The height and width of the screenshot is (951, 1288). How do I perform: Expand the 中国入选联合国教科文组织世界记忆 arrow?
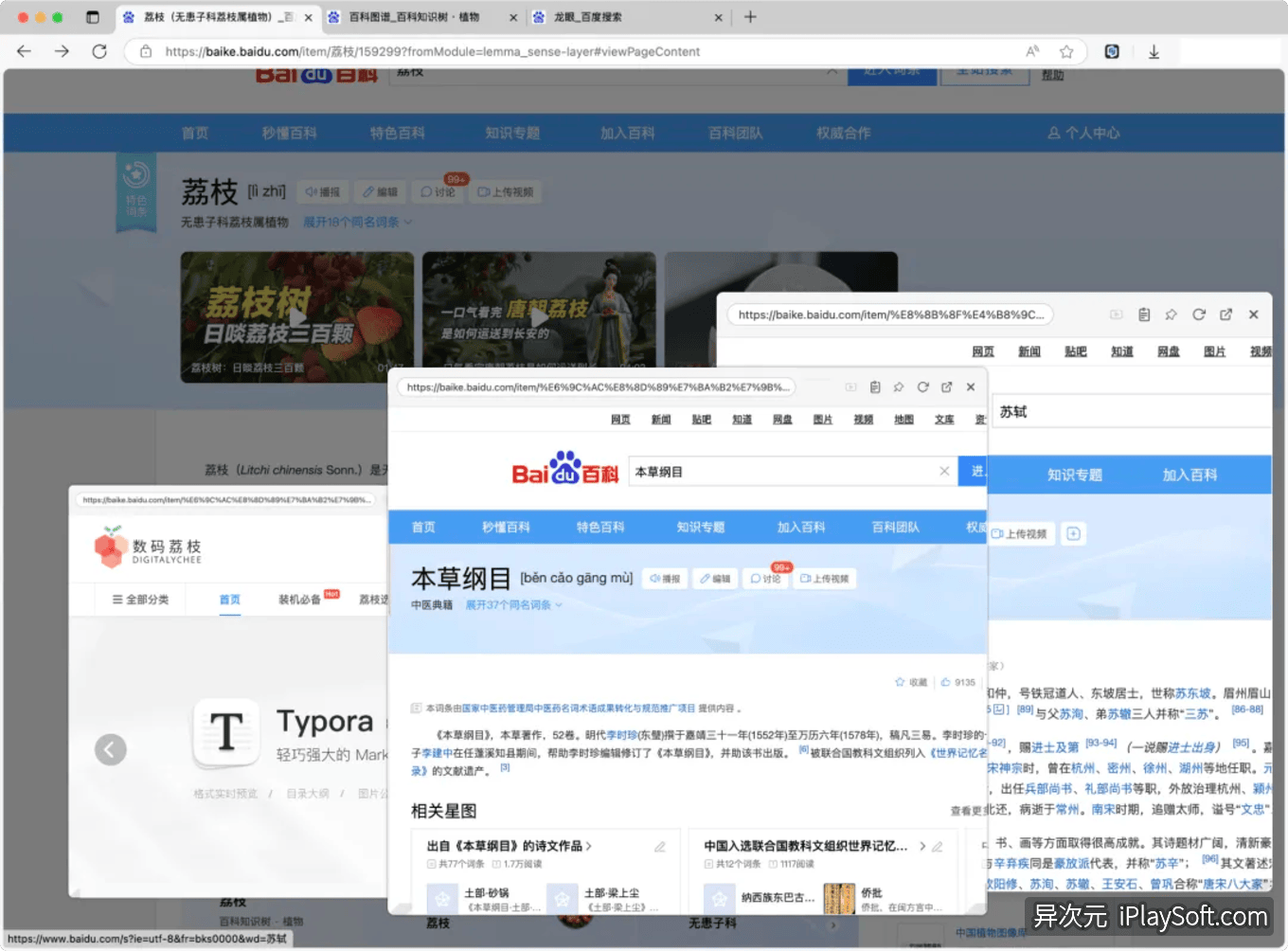tap(923, 847)
